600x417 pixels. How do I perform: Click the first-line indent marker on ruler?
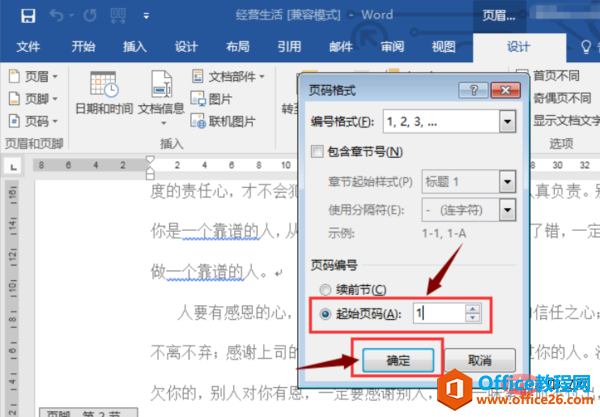pos(150,159)
